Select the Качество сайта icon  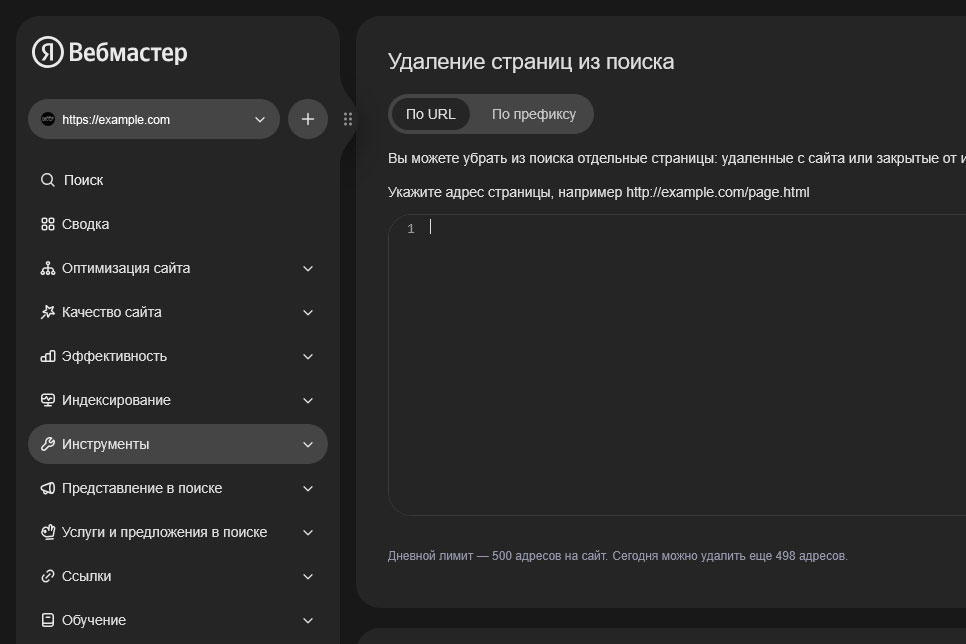47,312
